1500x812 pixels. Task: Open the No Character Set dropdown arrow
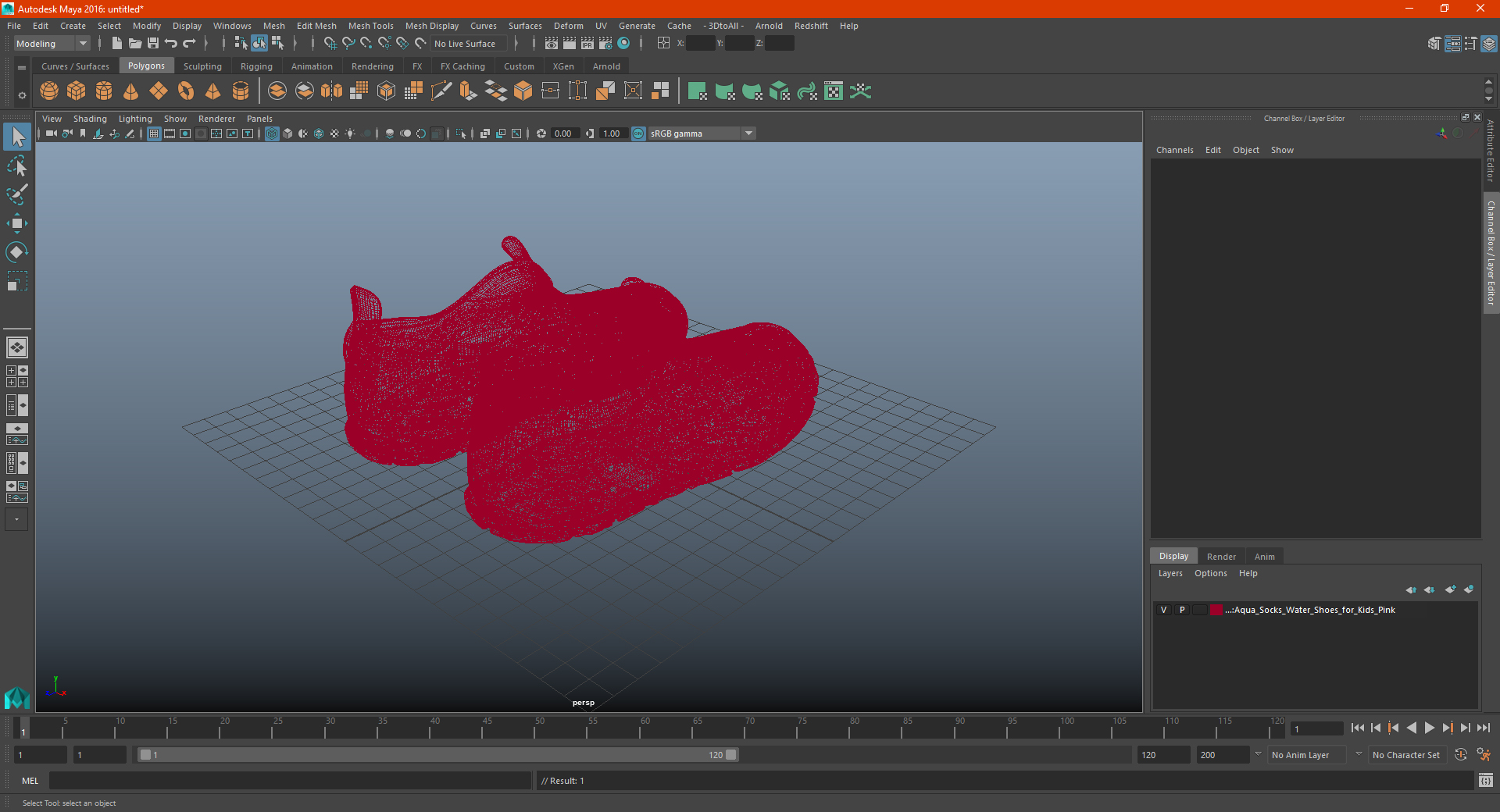point(1359,754)
